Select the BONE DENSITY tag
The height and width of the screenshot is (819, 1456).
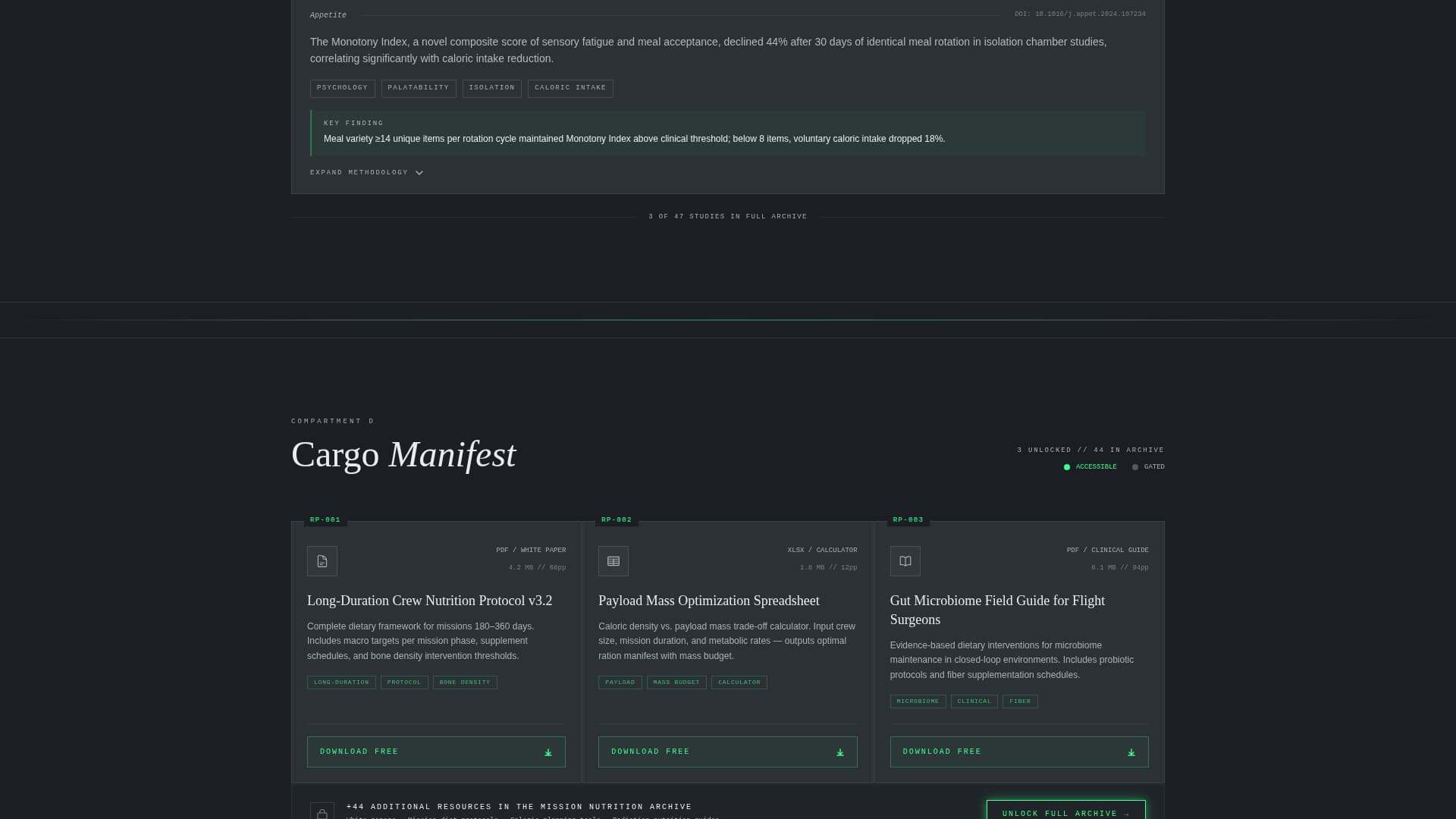[465, 682]
